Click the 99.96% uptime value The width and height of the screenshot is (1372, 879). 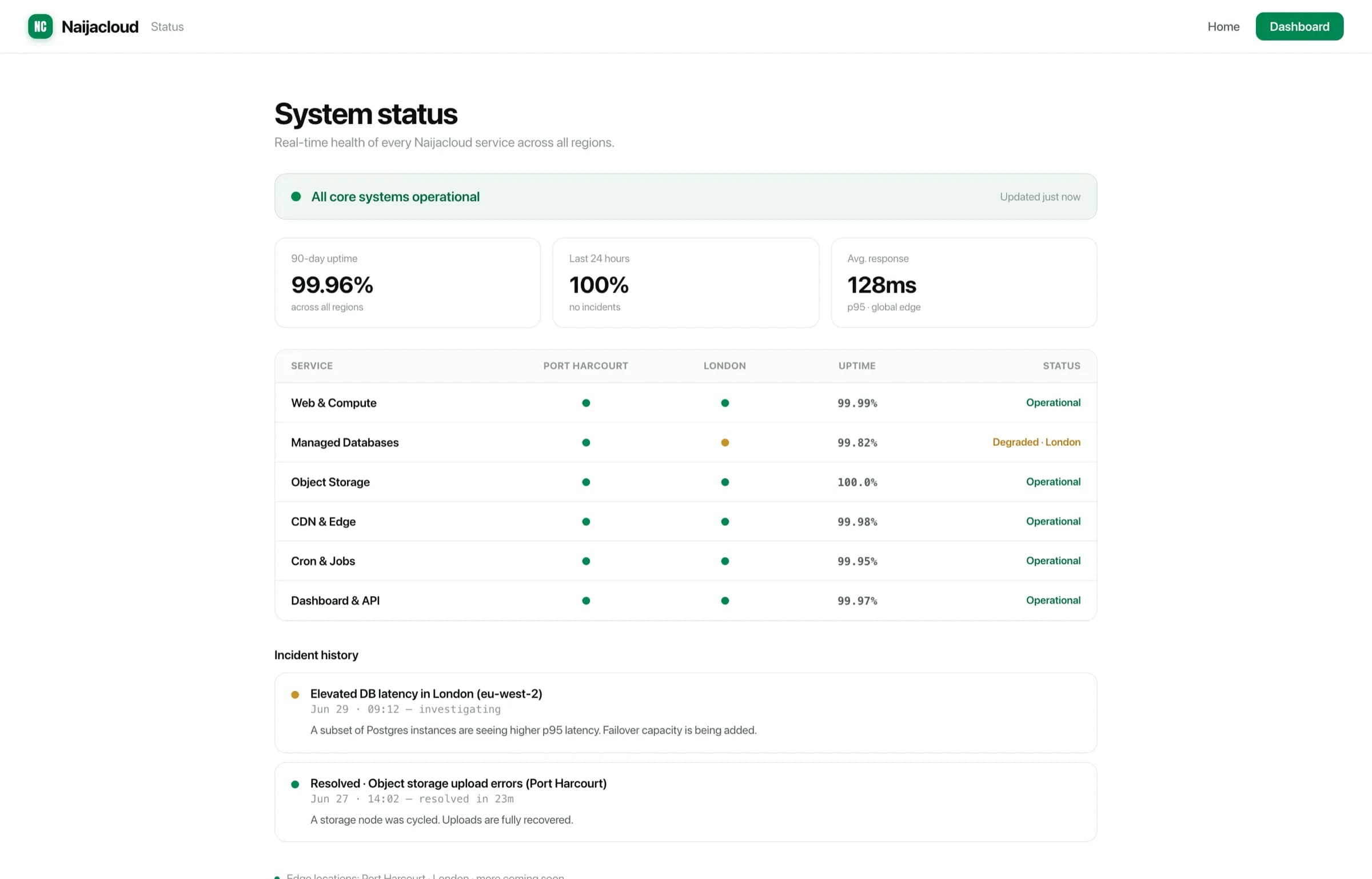click(x=332, y=285)
